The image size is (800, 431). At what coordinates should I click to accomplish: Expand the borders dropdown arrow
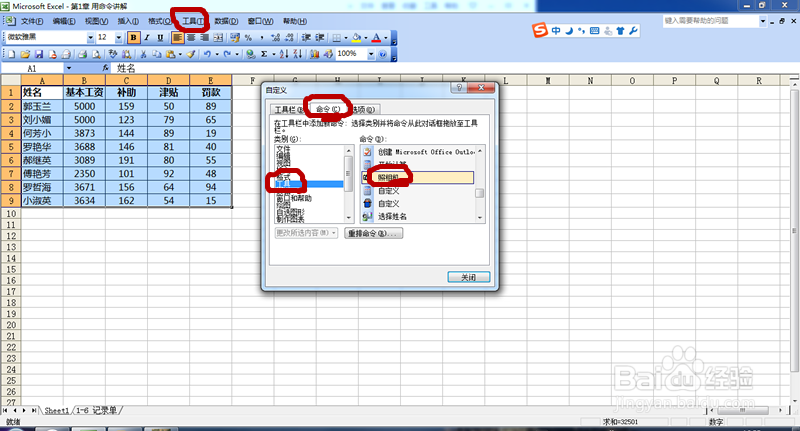point(346,37)
